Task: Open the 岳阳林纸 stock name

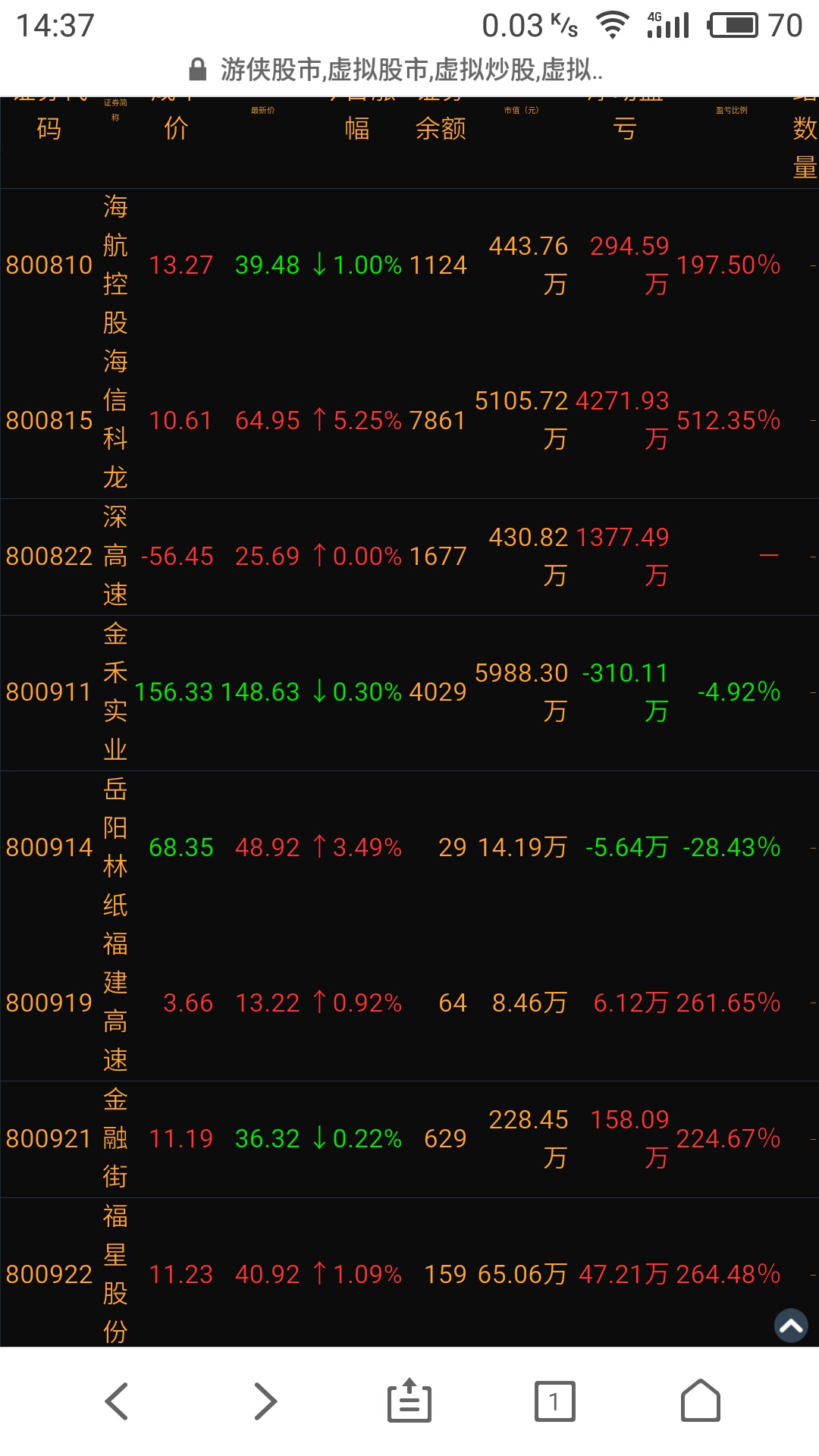Action: (115, 847)
